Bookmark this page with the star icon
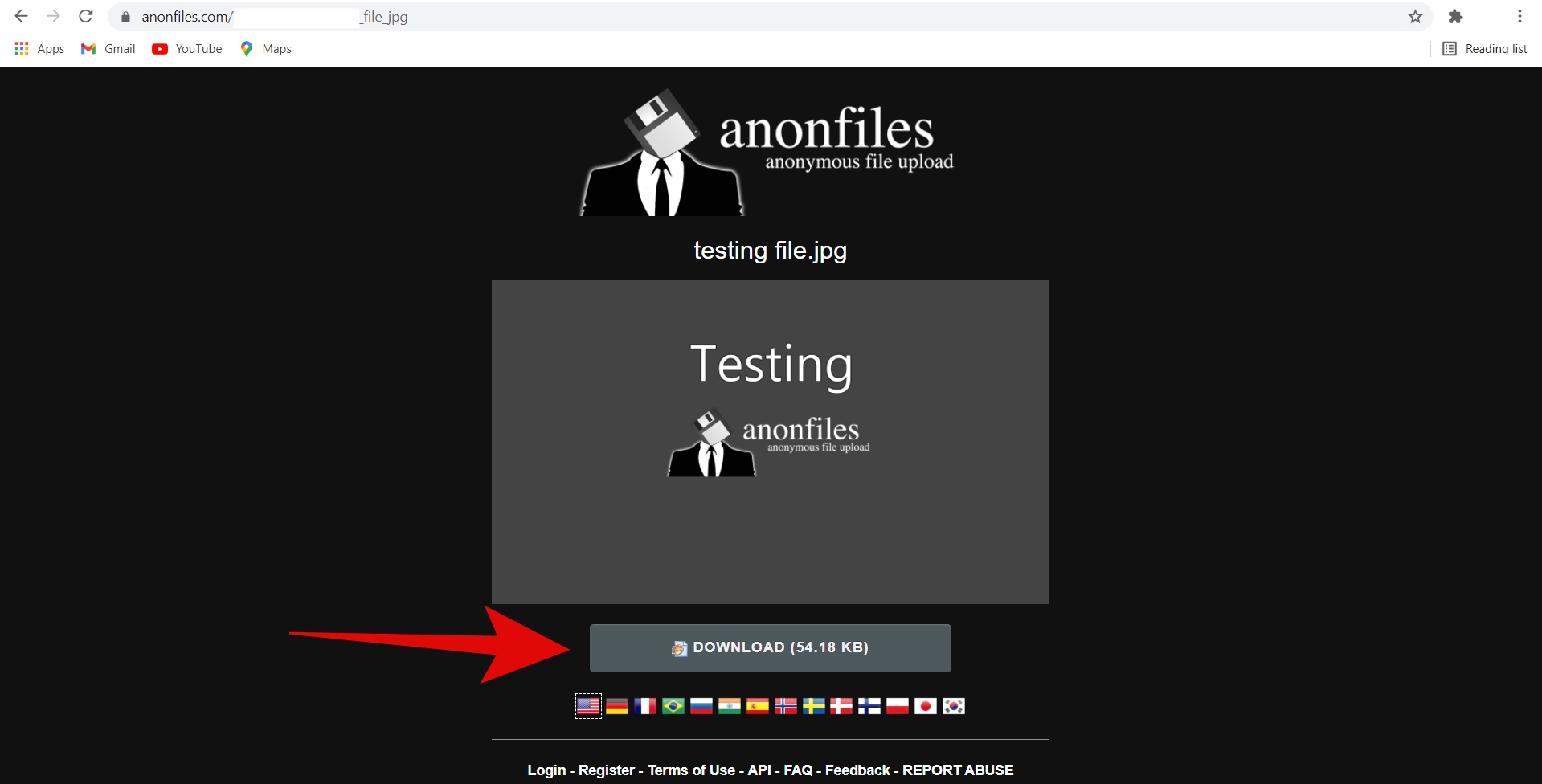 (1415, 16)
